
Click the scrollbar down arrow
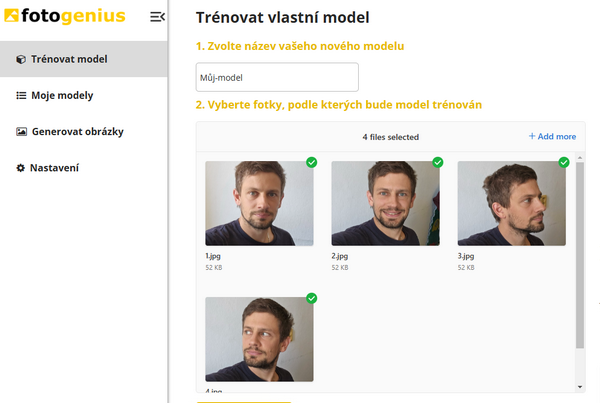click(x=580, y=386)
